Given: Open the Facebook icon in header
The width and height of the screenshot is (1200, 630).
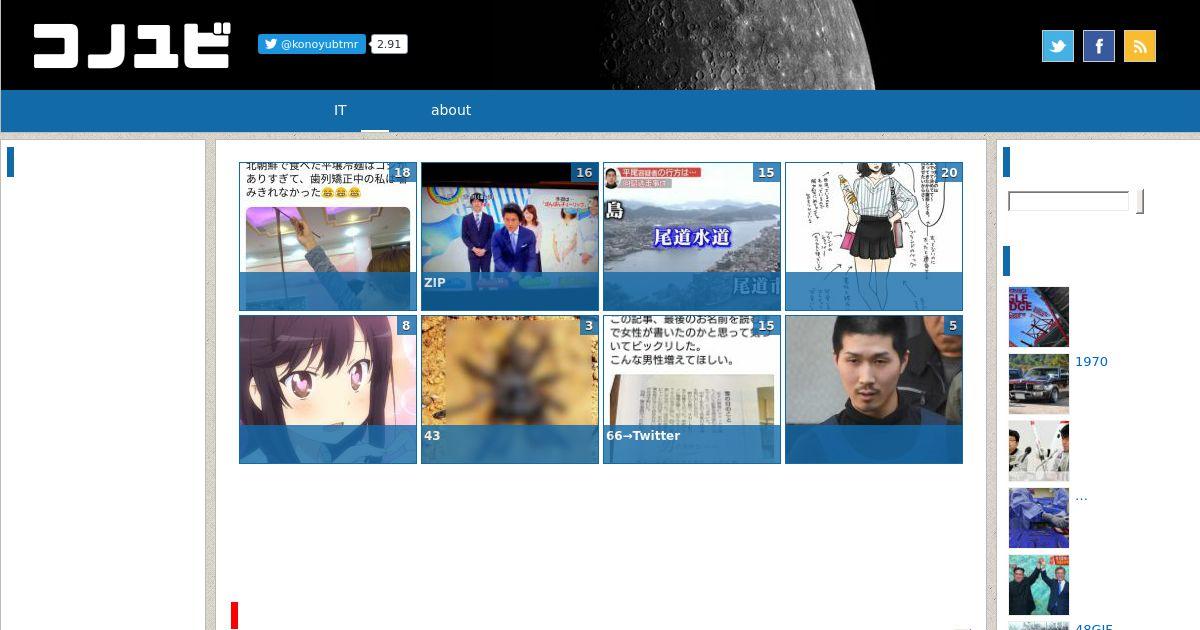Looking at the screenshot, I should click(1099, 46).
